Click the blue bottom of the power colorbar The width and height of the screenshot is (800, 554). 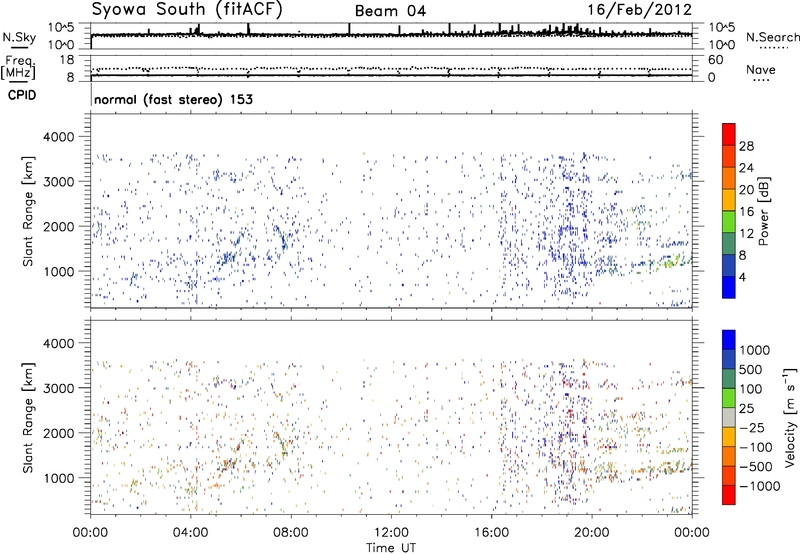pos(729,287)
